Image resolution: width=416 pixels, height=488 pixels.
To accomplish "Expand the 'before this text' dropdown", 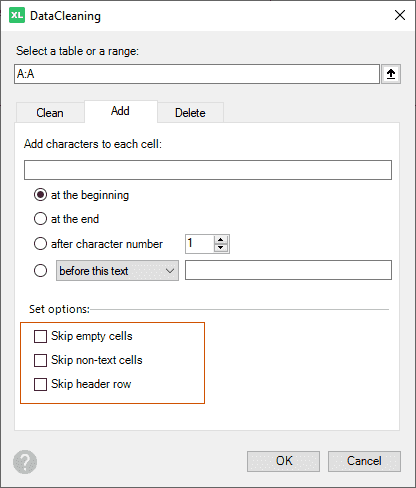I will point(117,271).
